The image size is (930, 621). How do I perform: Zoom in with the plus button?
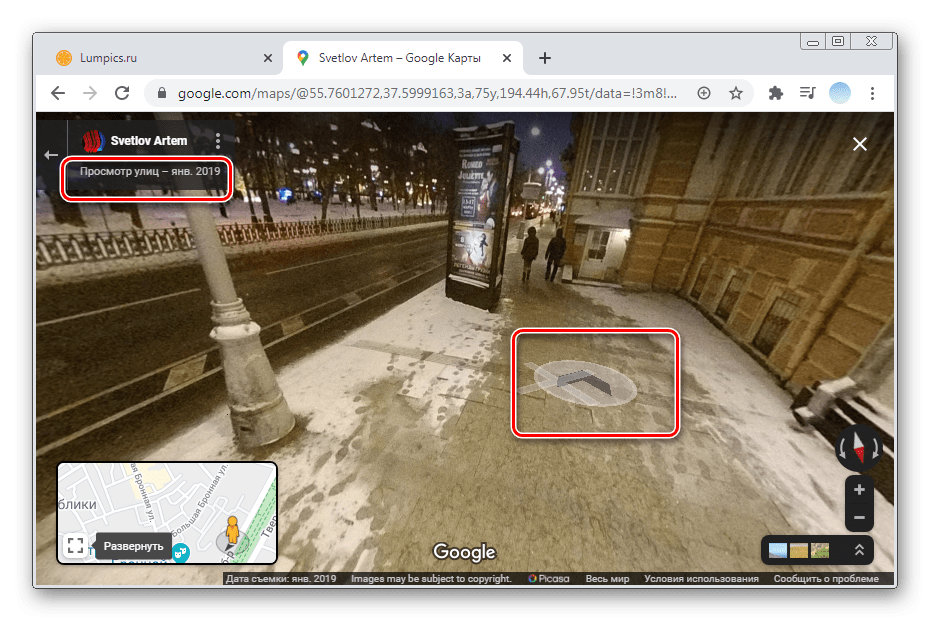[859, 490]
